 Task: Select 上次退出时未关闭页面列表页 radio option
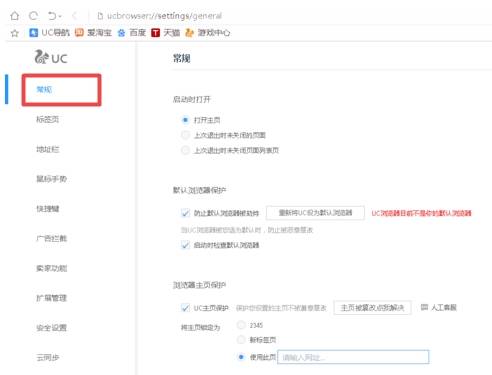coord(185,150)
